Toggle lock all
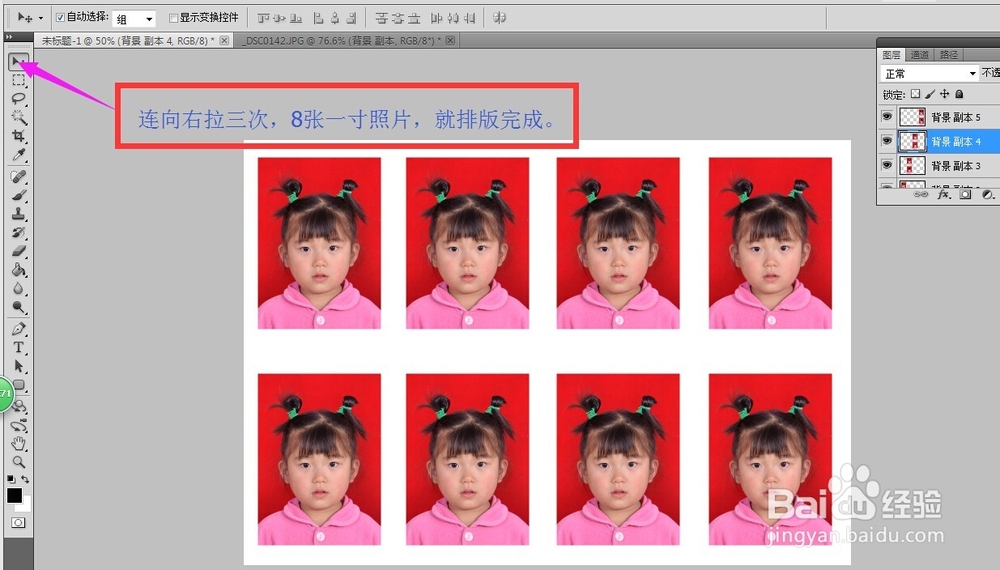This screenshot has height=570, width=1000. [x=959, y=94]
